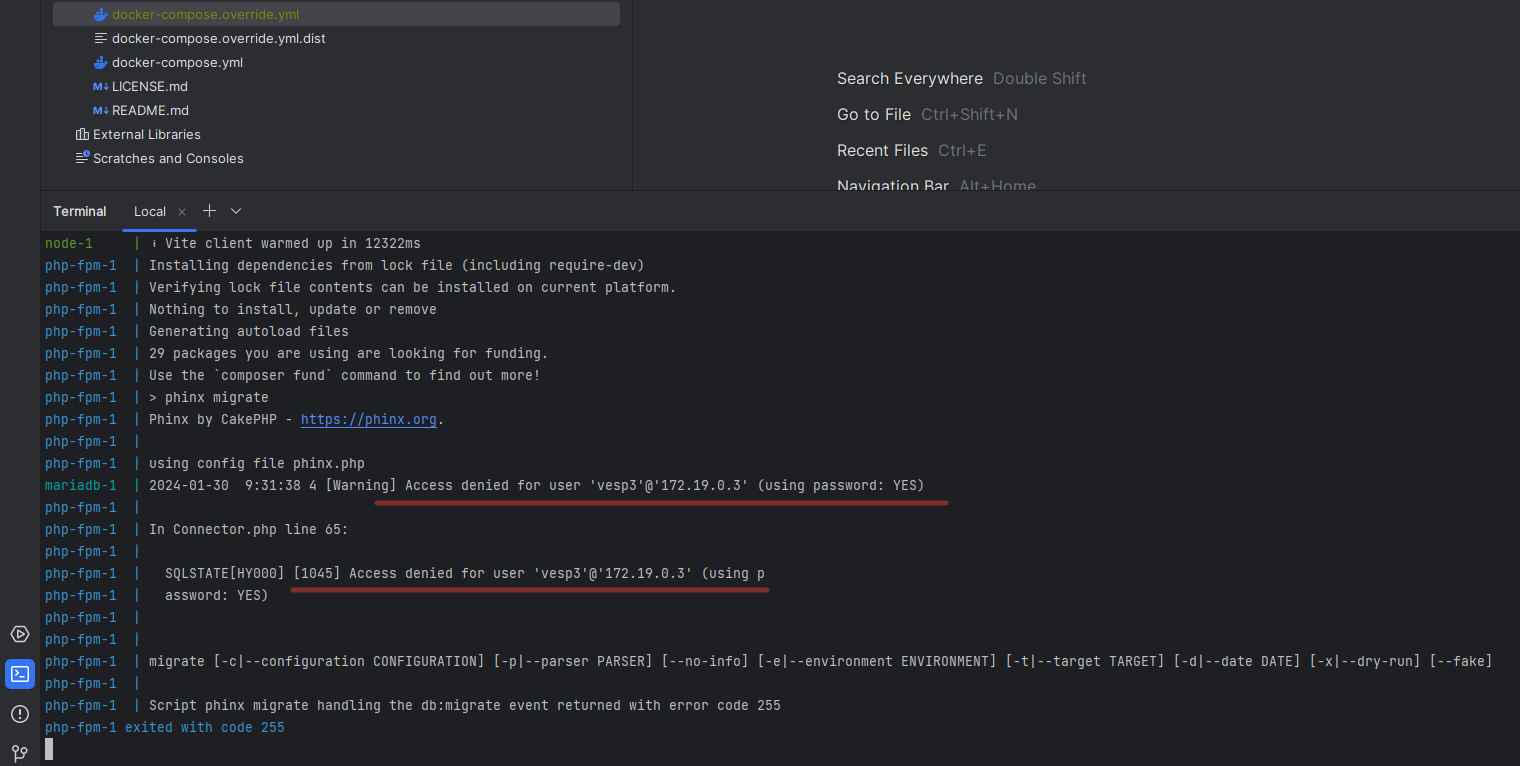Click the Terminal panel title
Viewport: 1520px width, 766px height.
[x=80, y=212]
